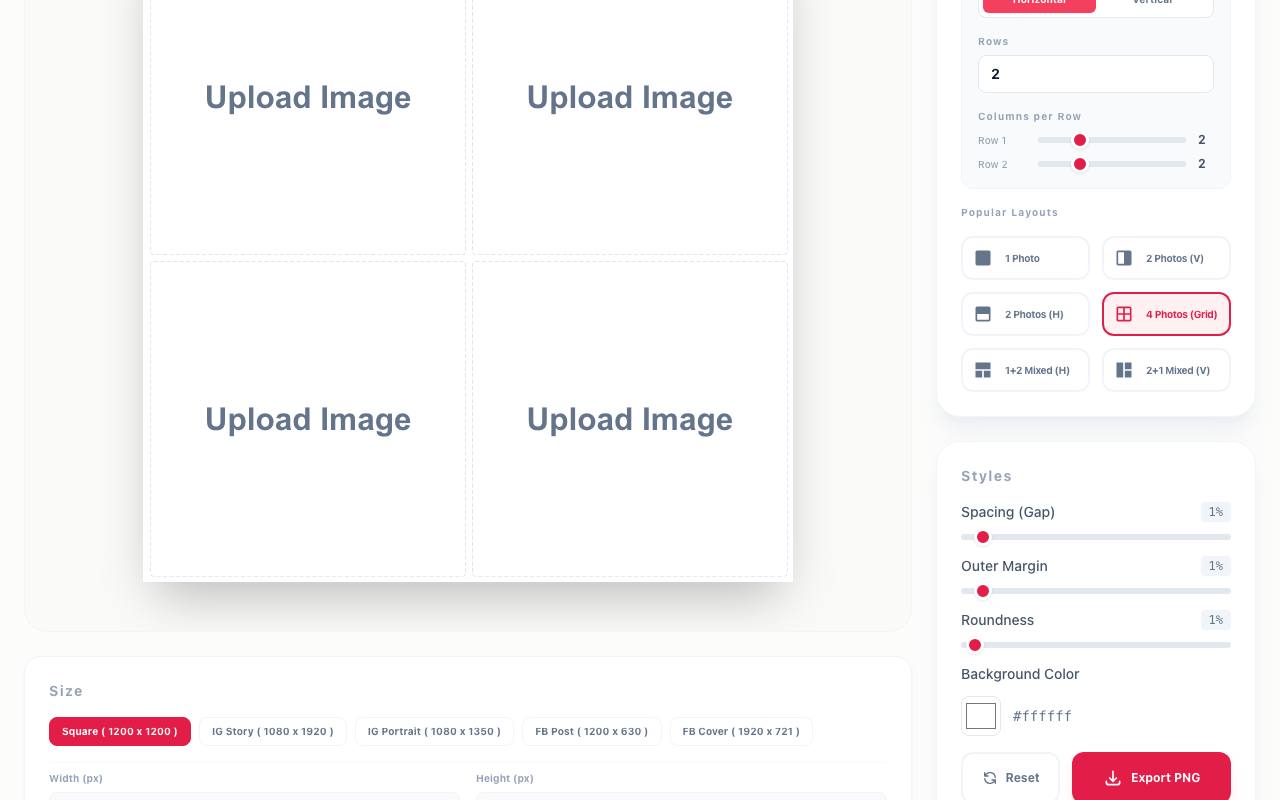Click the 1 Photo layout icon
The image size is (1280, 800).
click(x=983, y=258)
